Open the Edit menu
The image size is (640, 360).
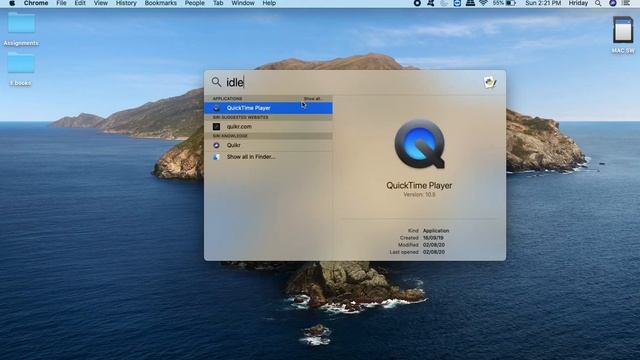(80, 3)
